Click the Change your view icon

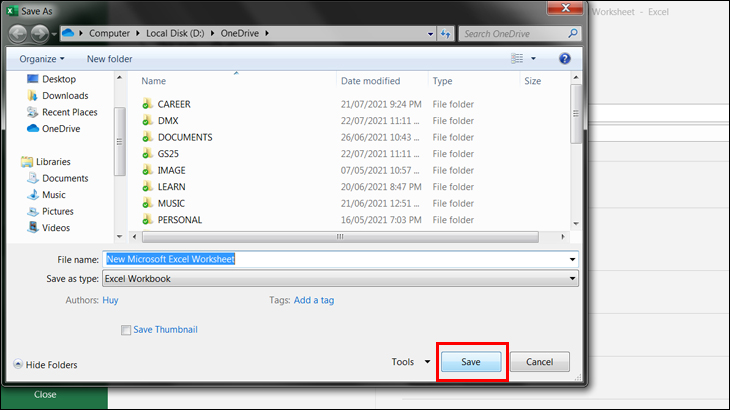click(x=517, y=59)
